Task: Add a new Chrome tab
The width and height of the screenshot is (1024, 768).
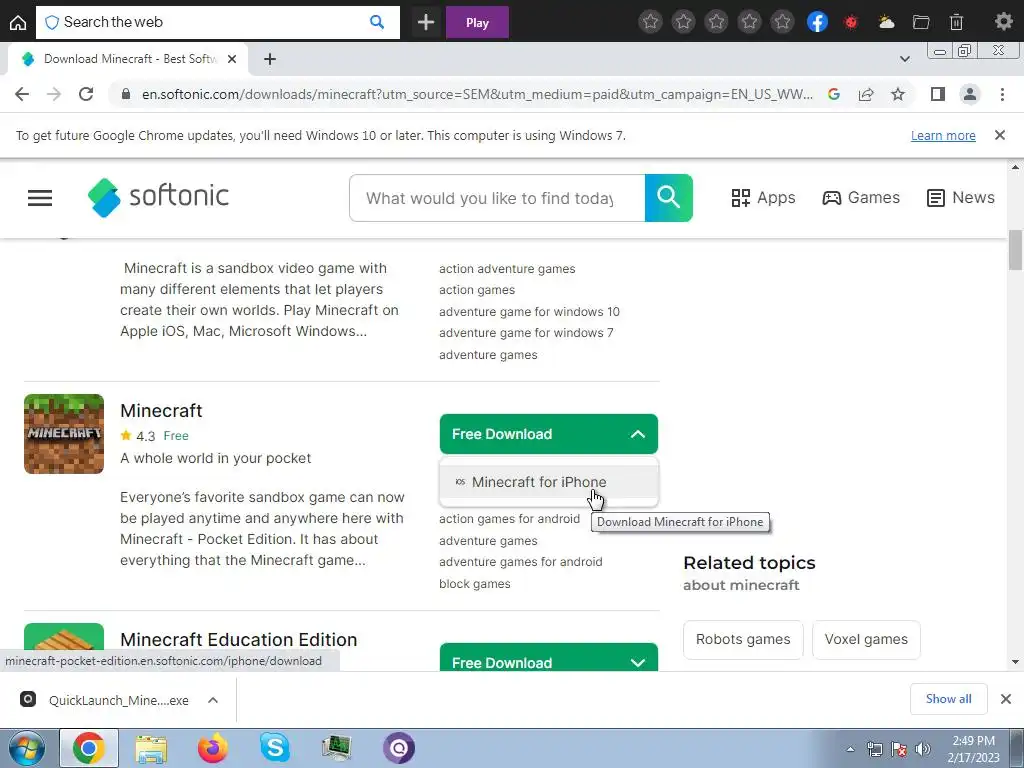Action: [x=270, y=59]
